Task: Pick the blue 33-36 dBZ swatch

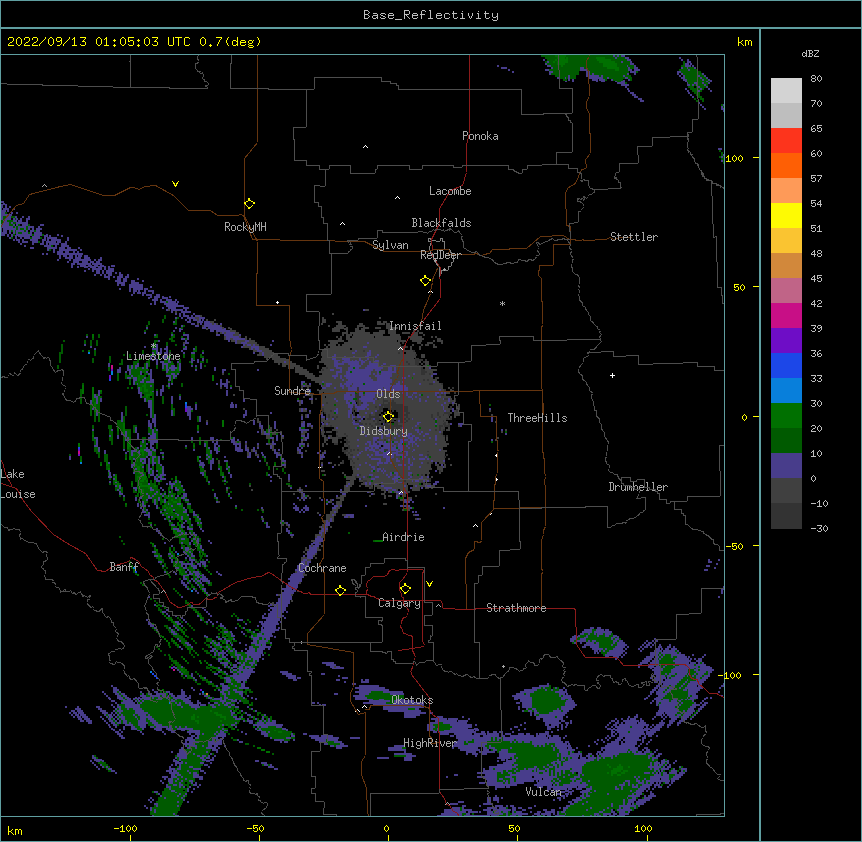Action: [x=786, y=366]
